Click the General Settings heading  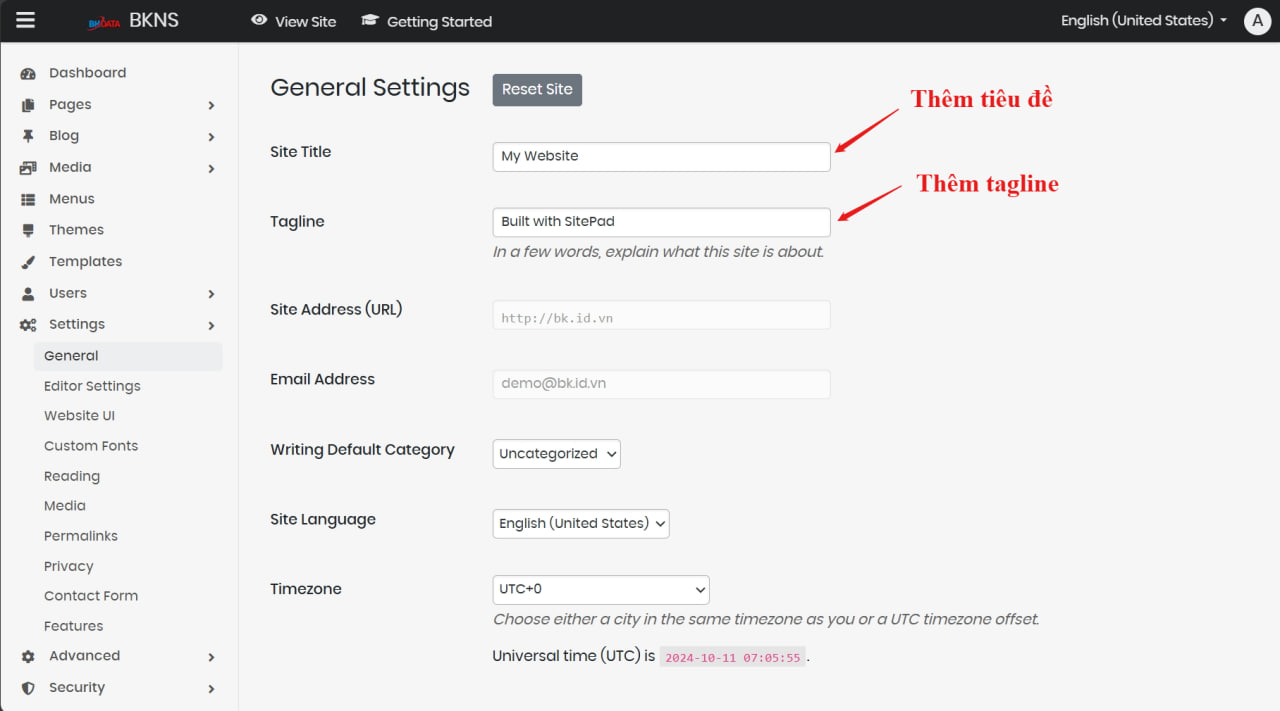[370, 88]
